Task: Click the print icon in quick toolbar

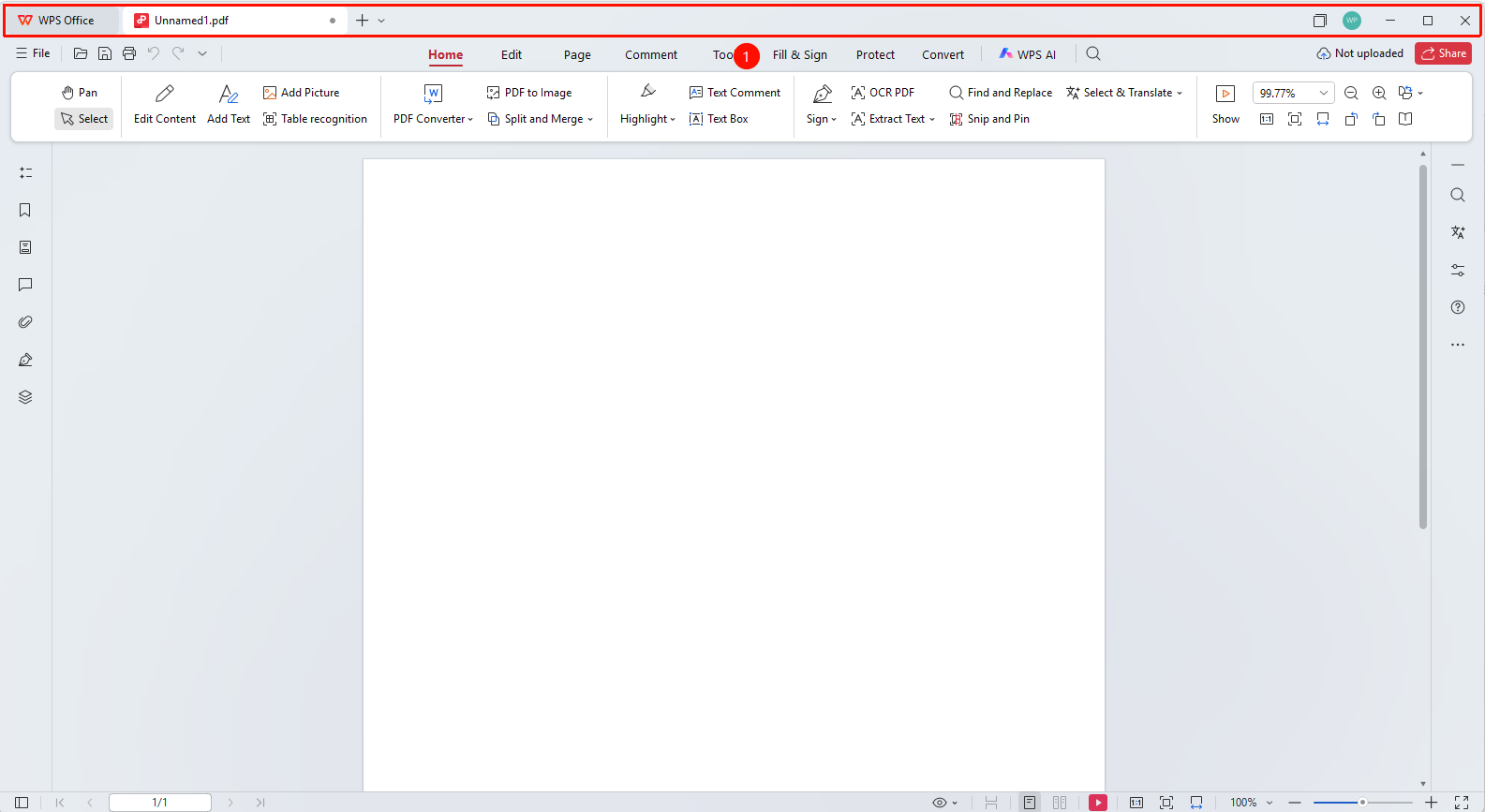Action: 129,53
